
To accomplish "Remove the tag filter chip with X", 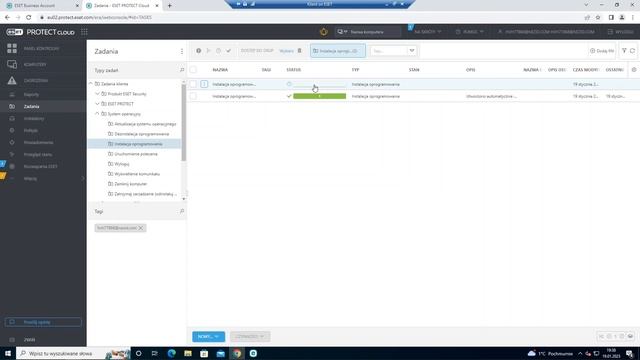I will pos(141,228).
